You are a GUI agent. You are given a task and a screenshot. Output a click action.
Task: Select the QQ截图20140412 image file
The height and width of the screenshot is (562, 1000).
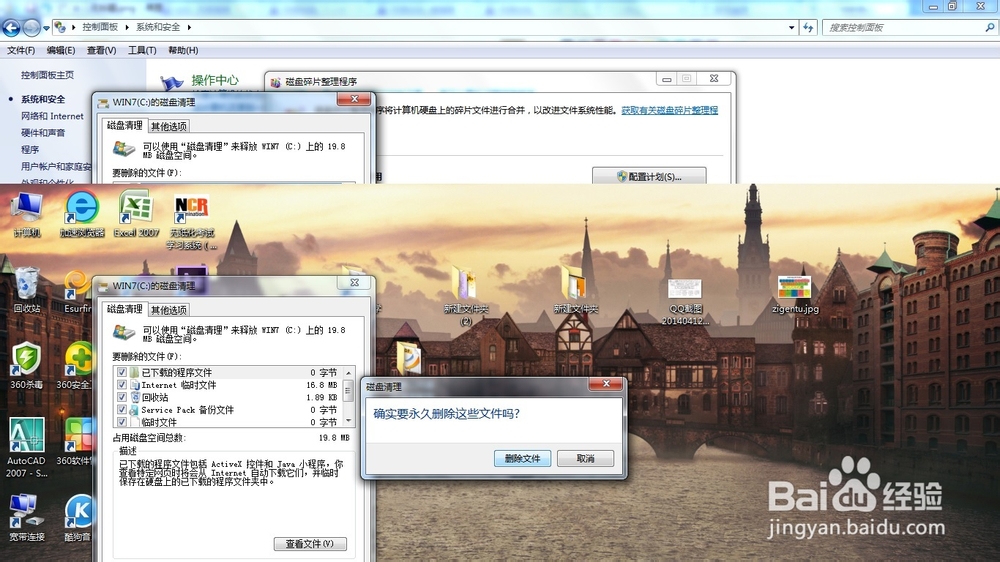tap(685, 301)
